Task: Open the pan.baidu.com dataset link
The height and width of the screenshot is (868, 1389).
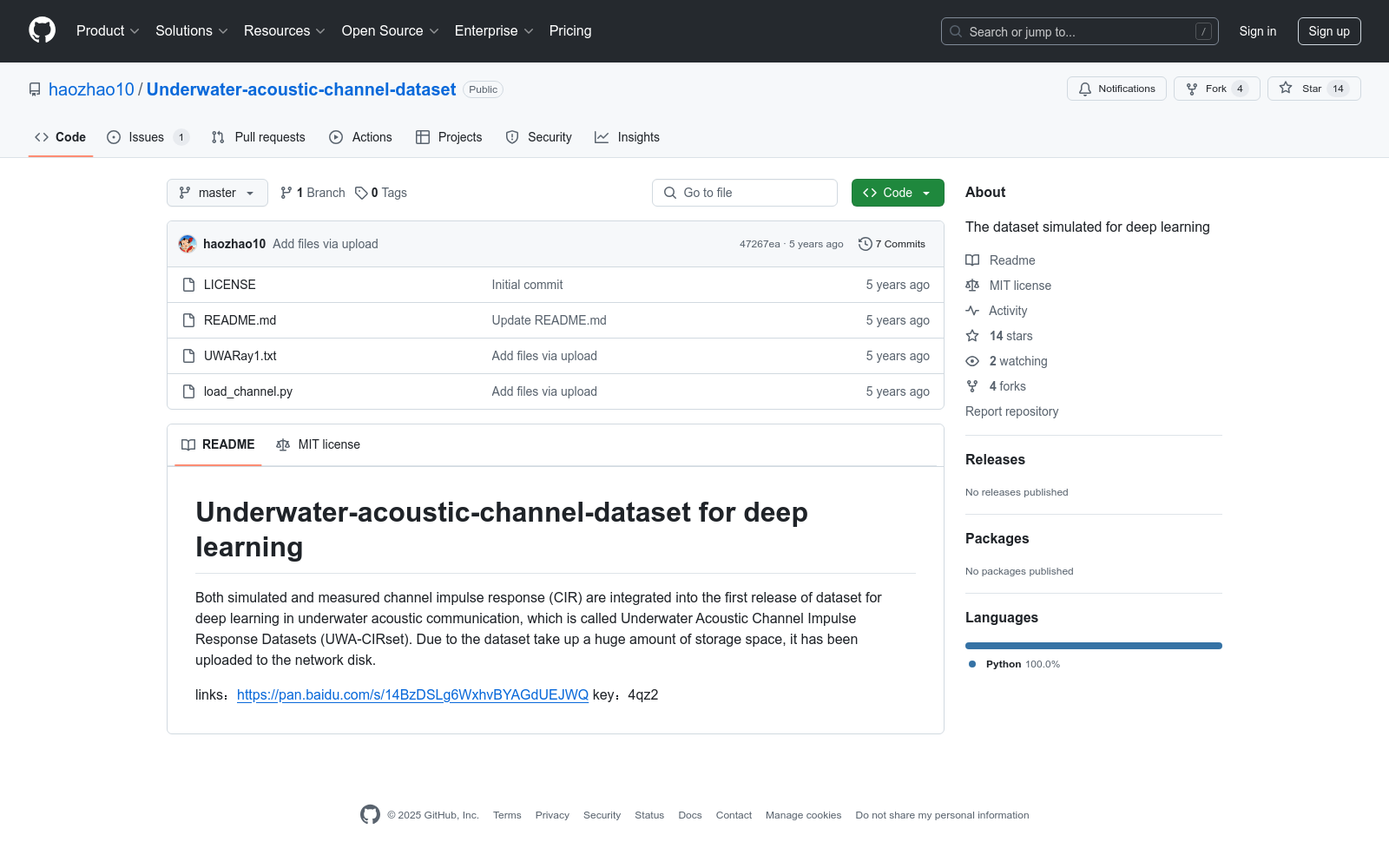Action: [412, 694]
